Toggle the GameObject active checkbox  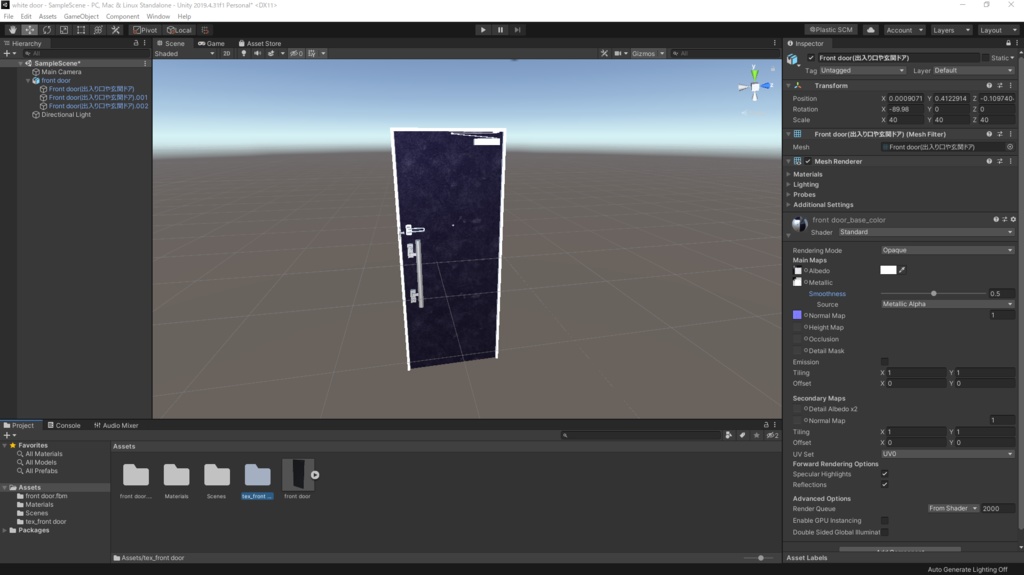811,58
